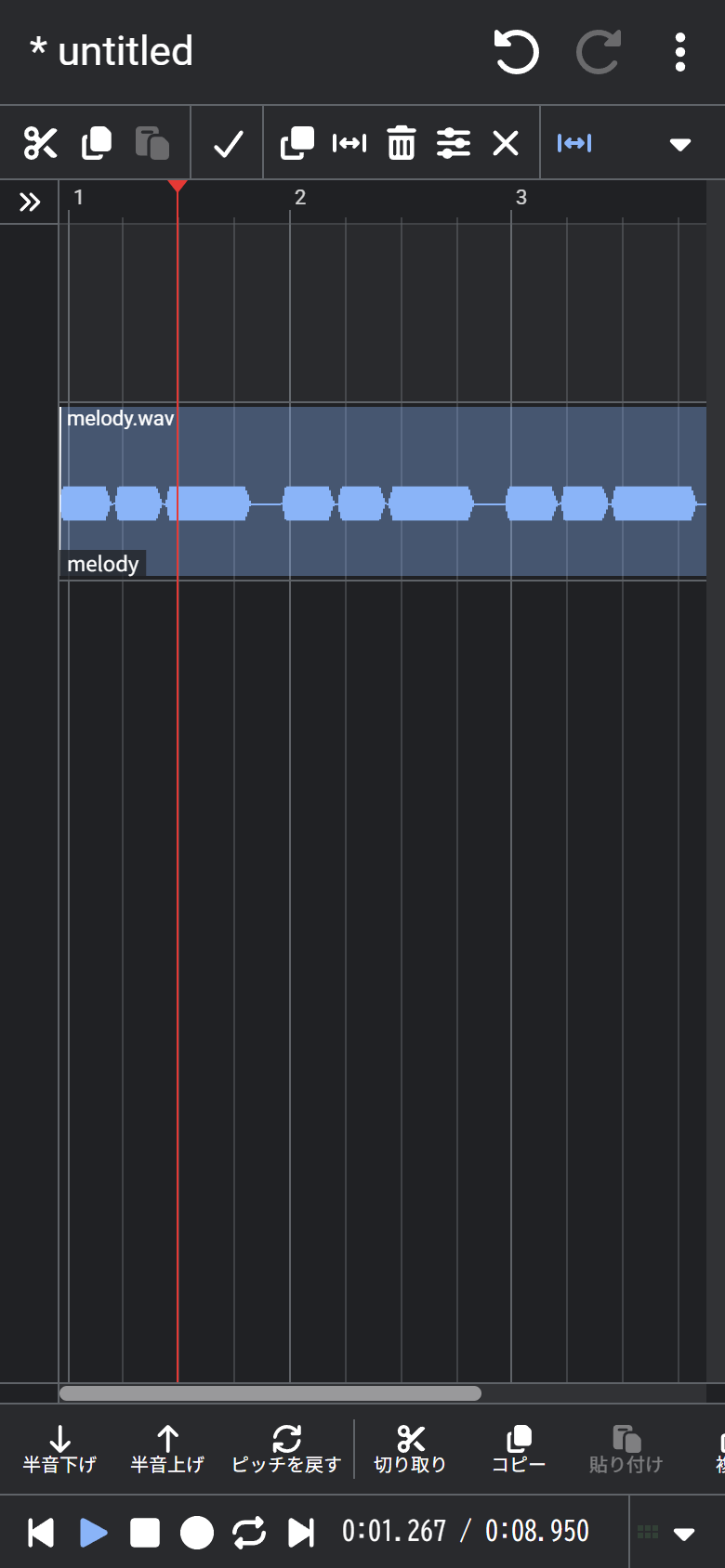Click the scissors cut icon in top toolbar
The image size is (725, 1568).
point(41,143)
